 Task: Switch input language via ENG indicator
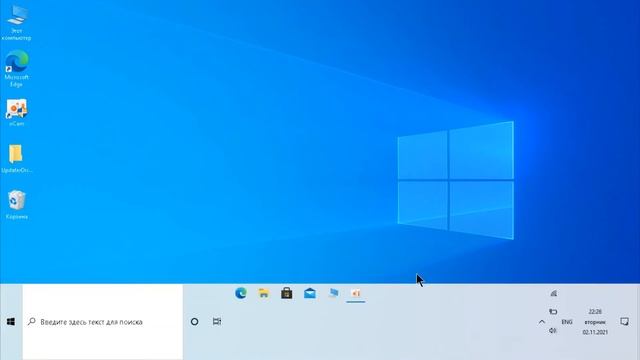point(567,322)
